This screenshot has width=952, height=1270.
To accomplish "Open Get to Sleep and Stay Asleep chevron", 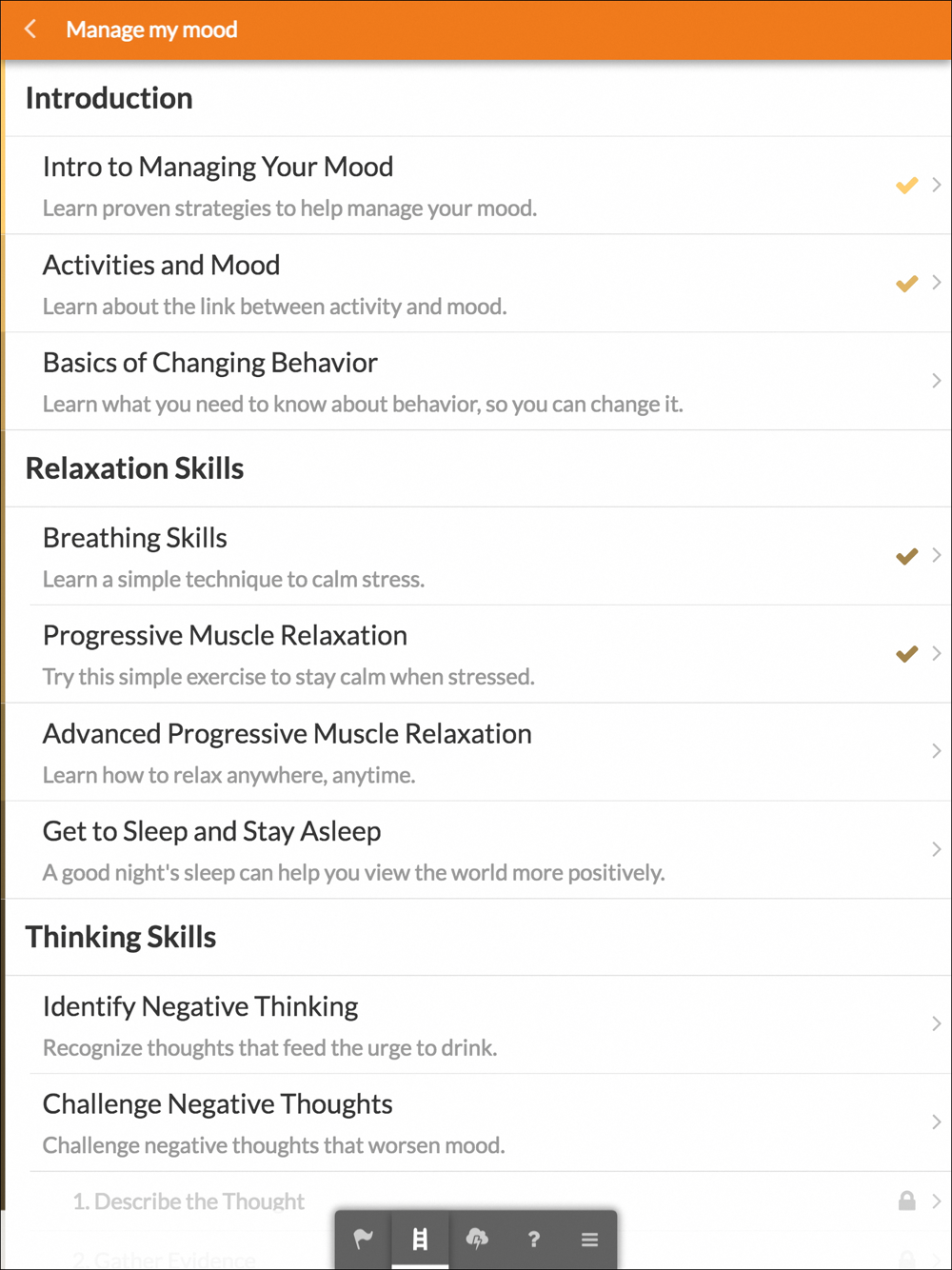I will point(937,849).
